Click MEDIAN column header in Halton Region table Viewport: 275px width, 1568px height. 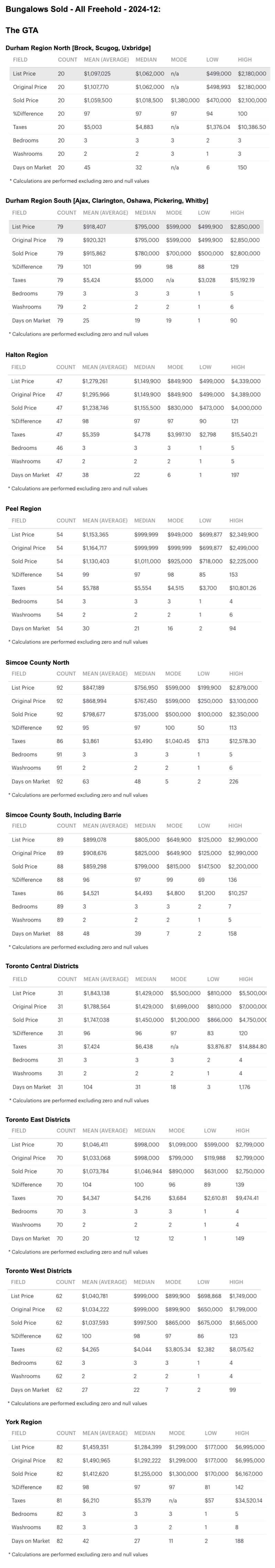click(x=144, y=367)
